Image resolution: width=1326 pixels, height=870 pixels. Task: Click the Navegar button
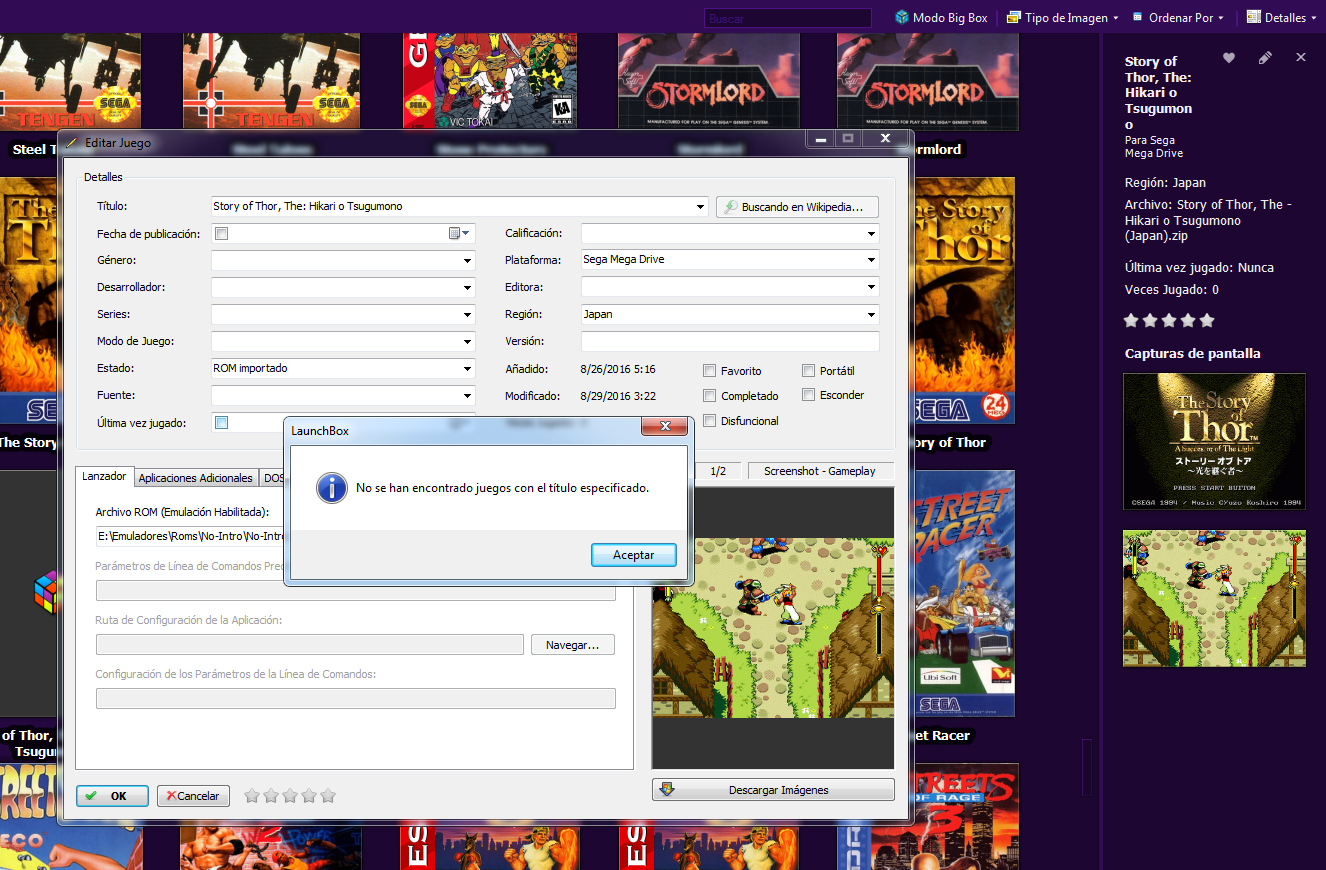coord(573,645)
